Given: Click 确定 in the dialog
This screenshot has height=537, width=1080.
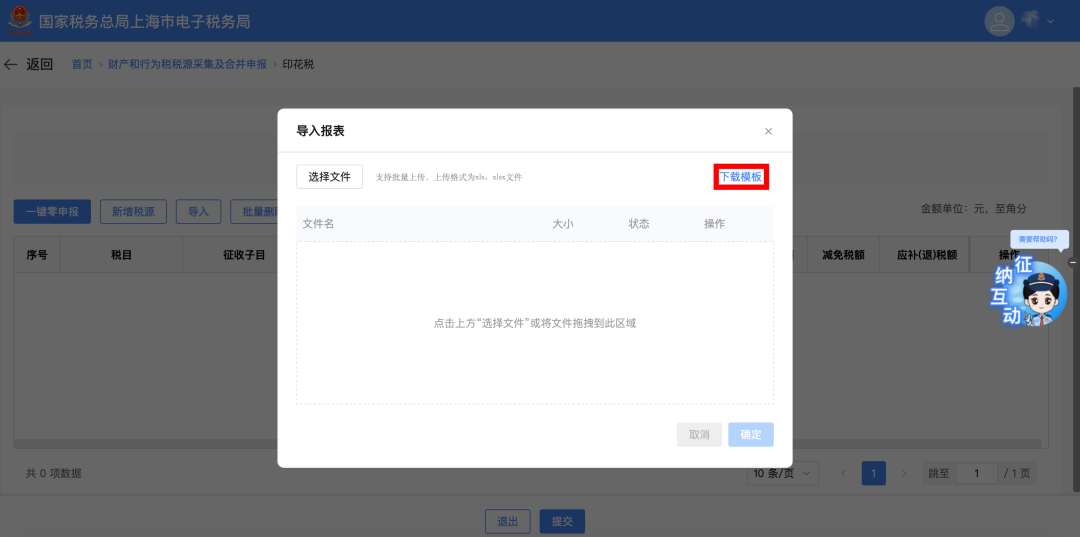Looking at the screenshot, I should [751, 435].
